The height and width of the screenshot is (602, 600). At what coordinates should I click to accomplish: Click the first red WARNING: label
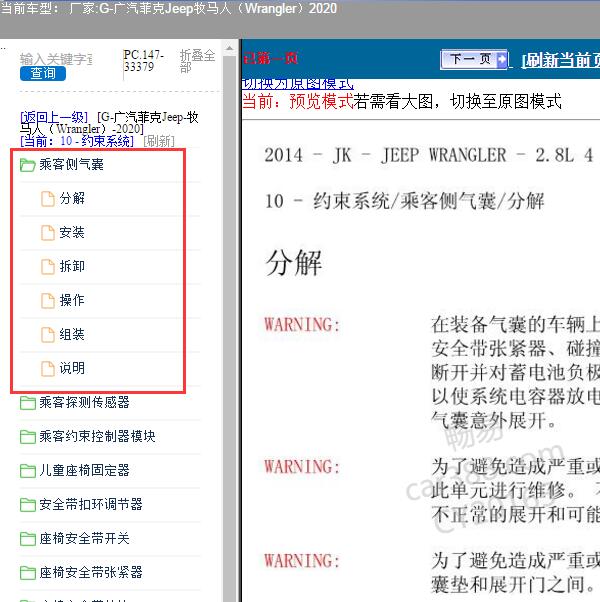[302, 325]
